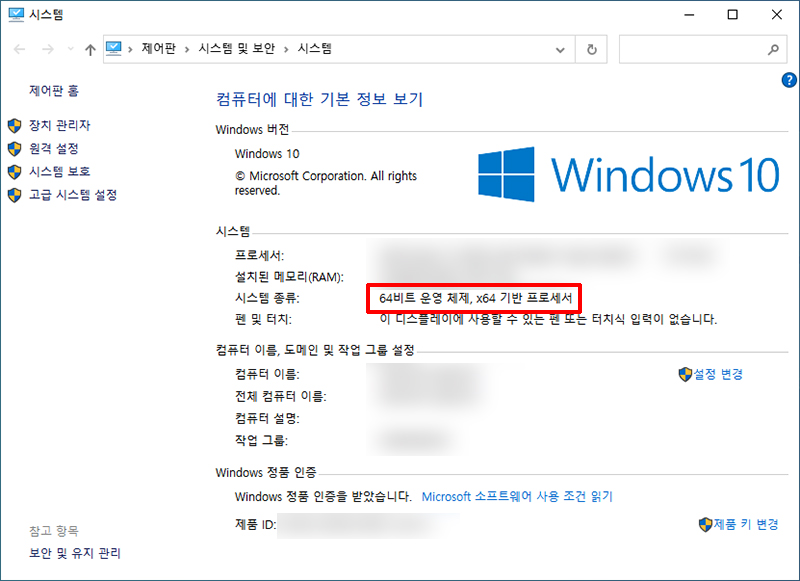Image resolution: width=800 pixels, height=581 pixels.
Task: Click the Forward navigation arrow
Action: [47, 49]
